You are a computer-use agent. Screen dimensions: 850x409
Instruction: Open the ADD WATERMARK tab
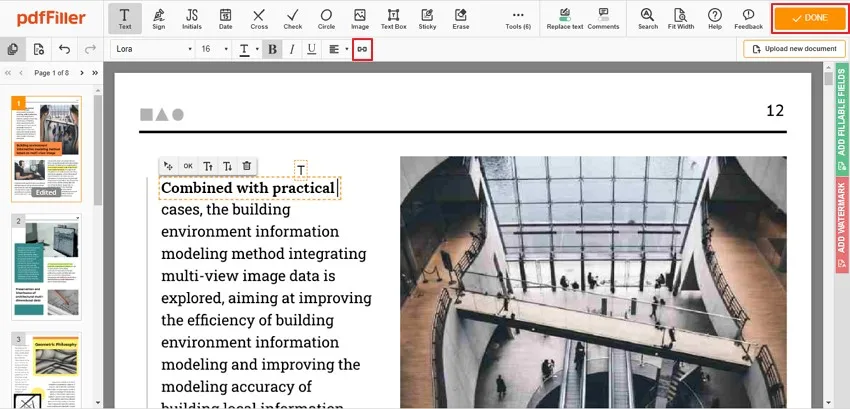(x=842, y=226)
